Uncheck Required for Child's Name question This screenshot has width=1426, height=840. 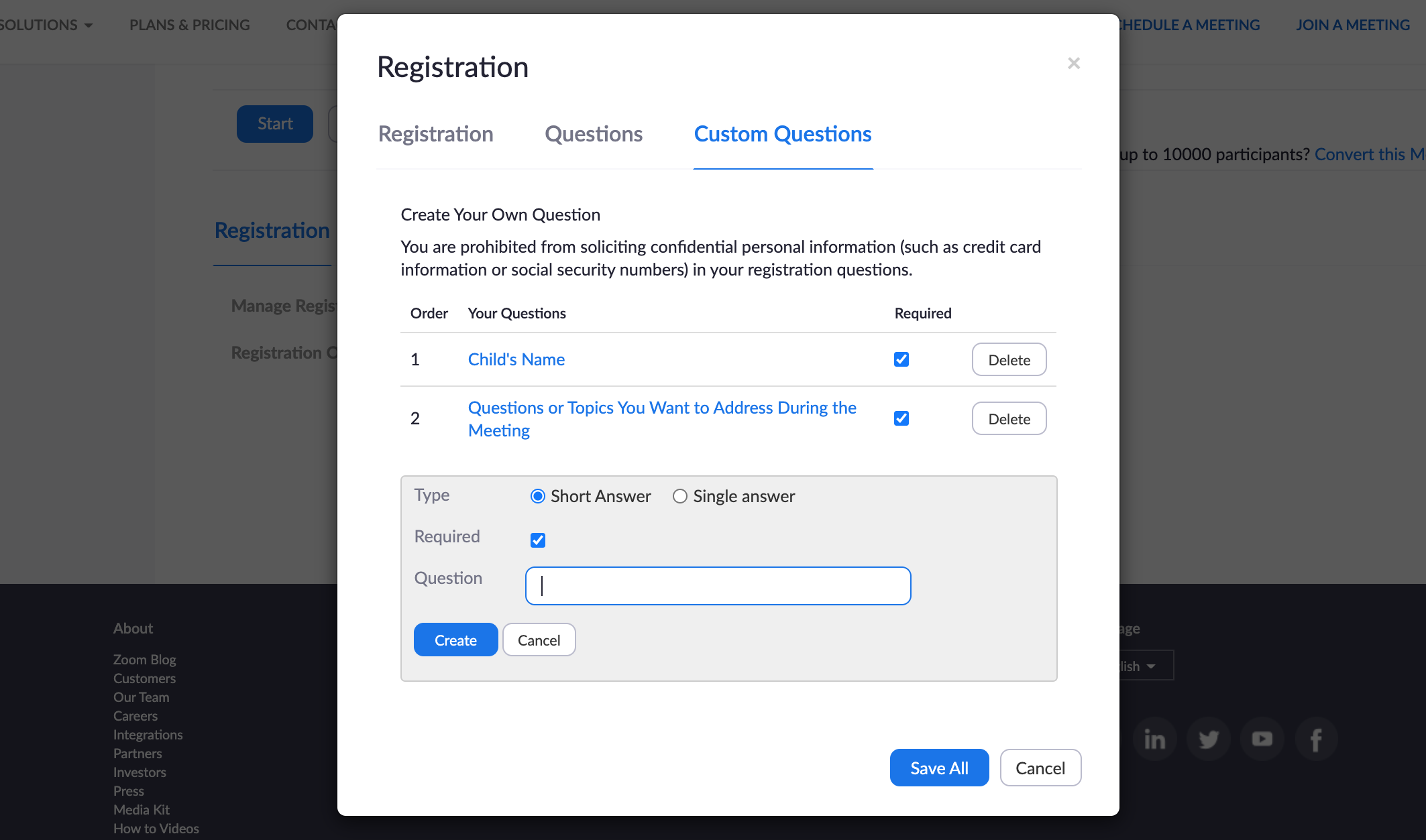pyautogui.click(x=901, y=359)
